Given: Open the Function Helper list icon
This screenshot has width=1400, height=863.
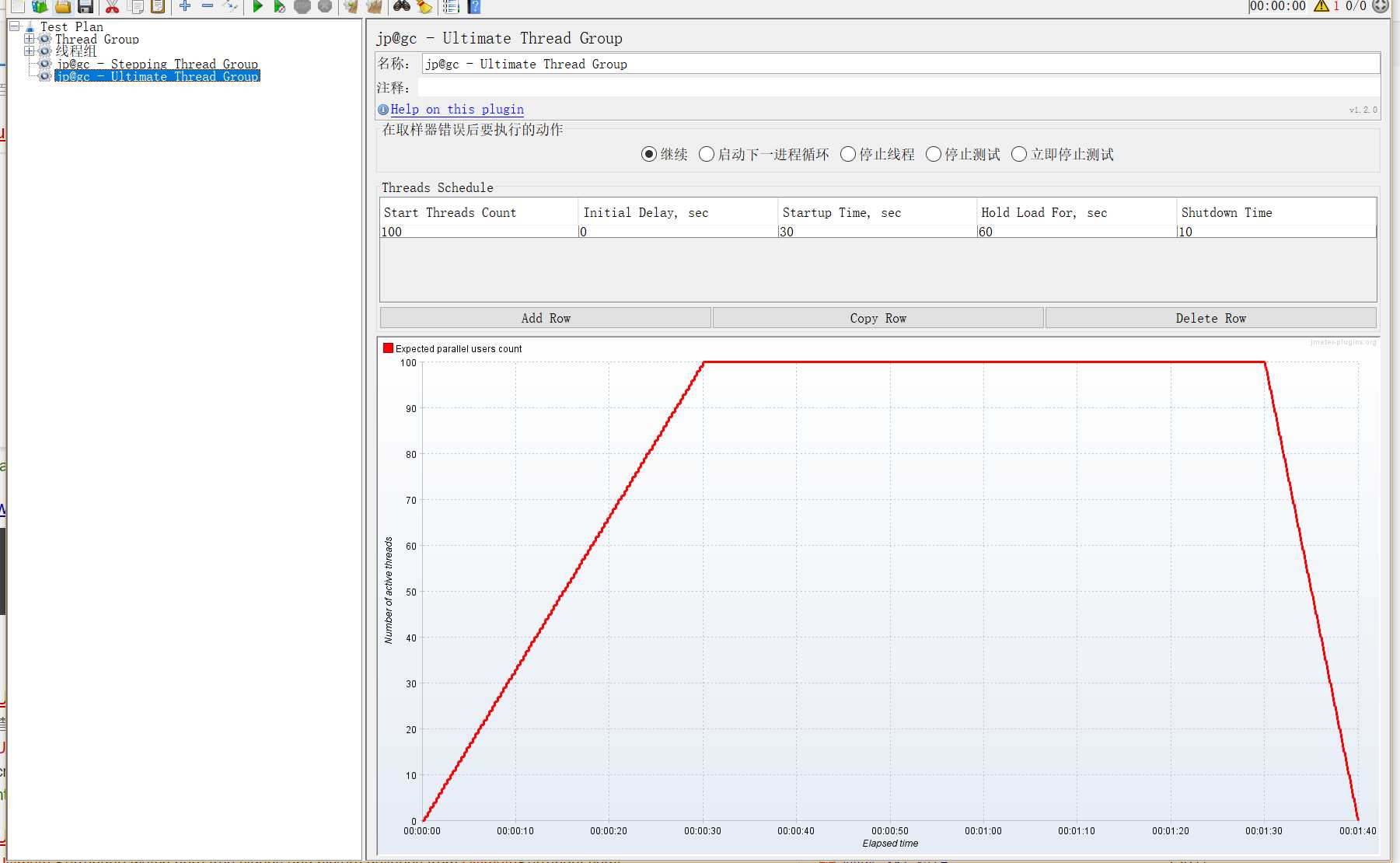Looking at the screenshot, I should click(451, 6).
